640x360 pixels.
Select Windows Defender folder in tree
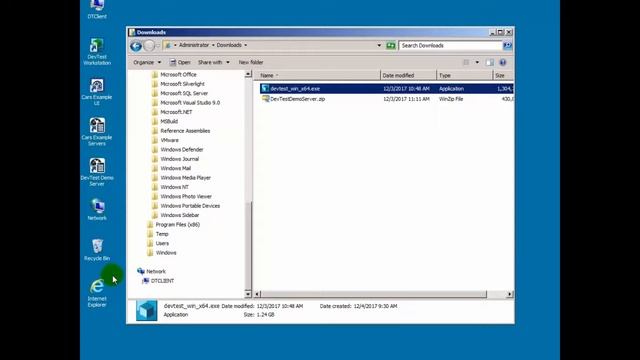(182, 149)
